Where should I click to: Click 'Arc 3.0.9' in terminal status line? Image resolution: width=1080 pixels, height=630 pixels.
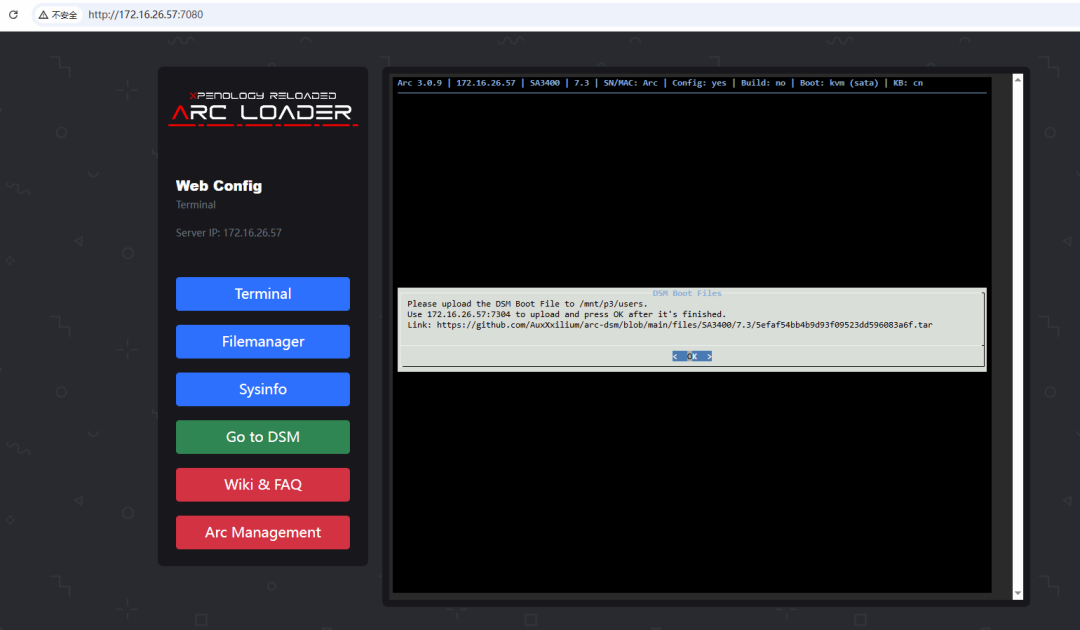pos(419,83)
